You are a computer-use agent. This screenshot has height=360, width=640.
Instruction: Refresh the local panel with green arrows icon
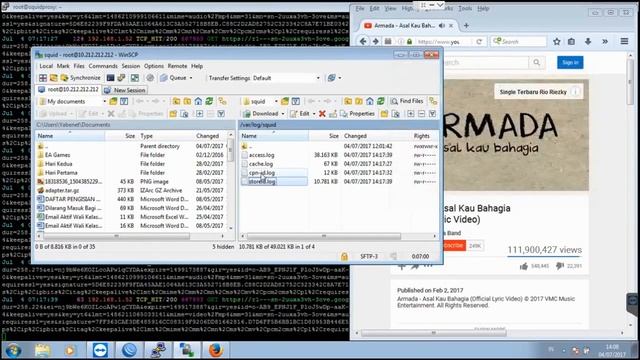click(209, 101)
